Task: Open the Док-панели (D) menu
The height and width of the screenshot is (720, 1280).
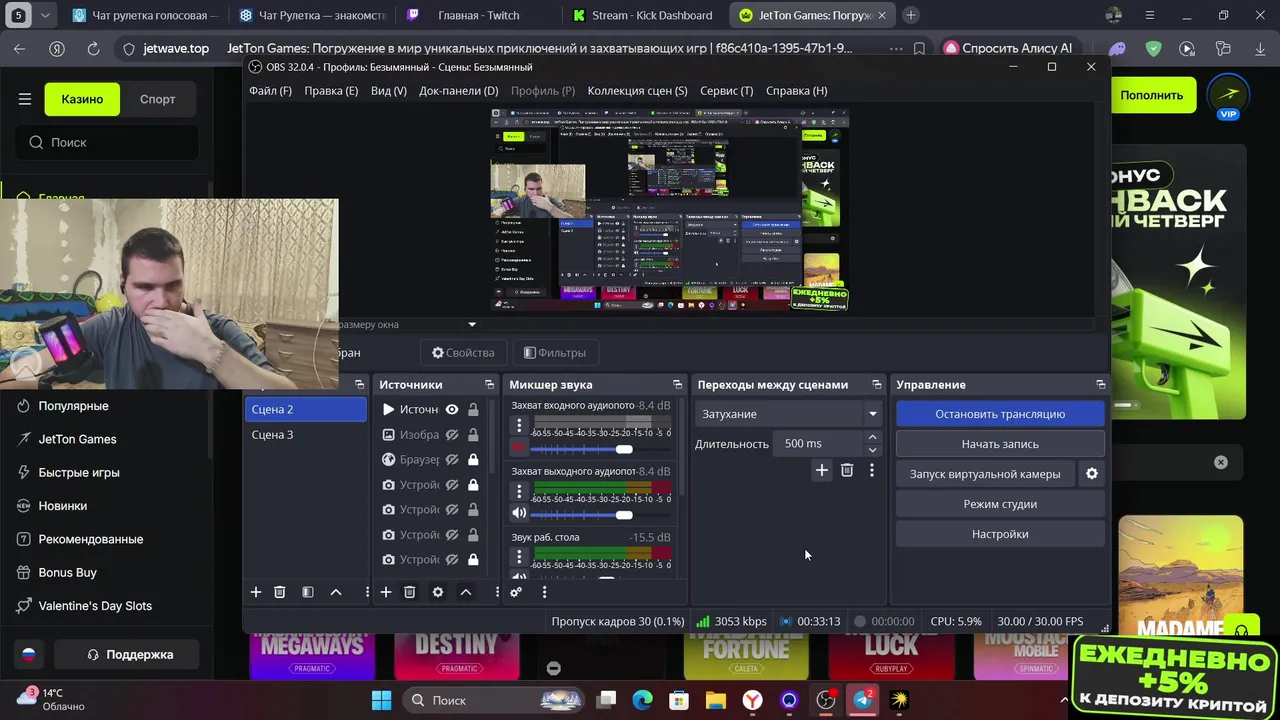Action: (458, 90)
